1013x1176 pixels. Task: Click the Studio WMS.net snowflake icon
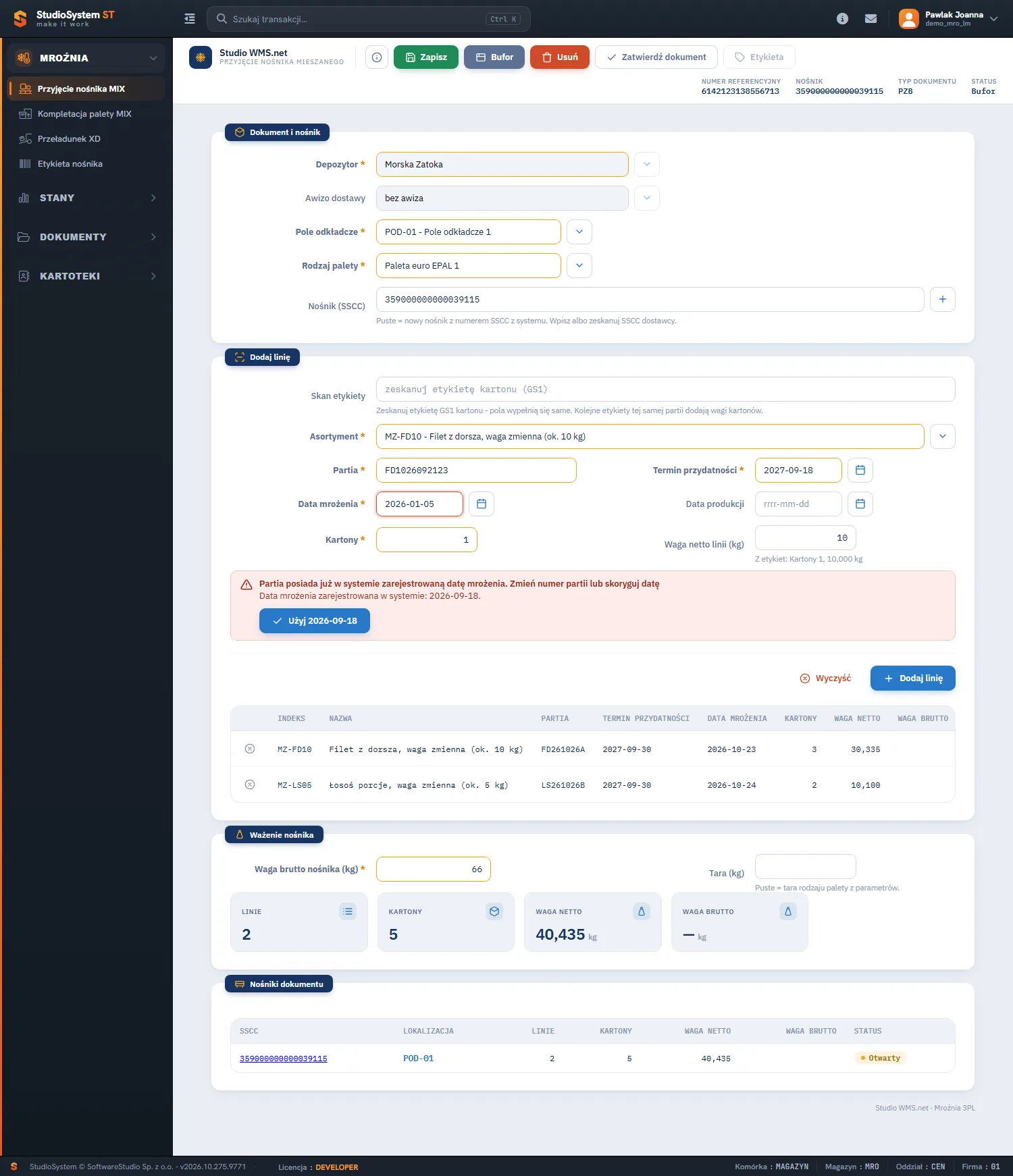point(201,57)
